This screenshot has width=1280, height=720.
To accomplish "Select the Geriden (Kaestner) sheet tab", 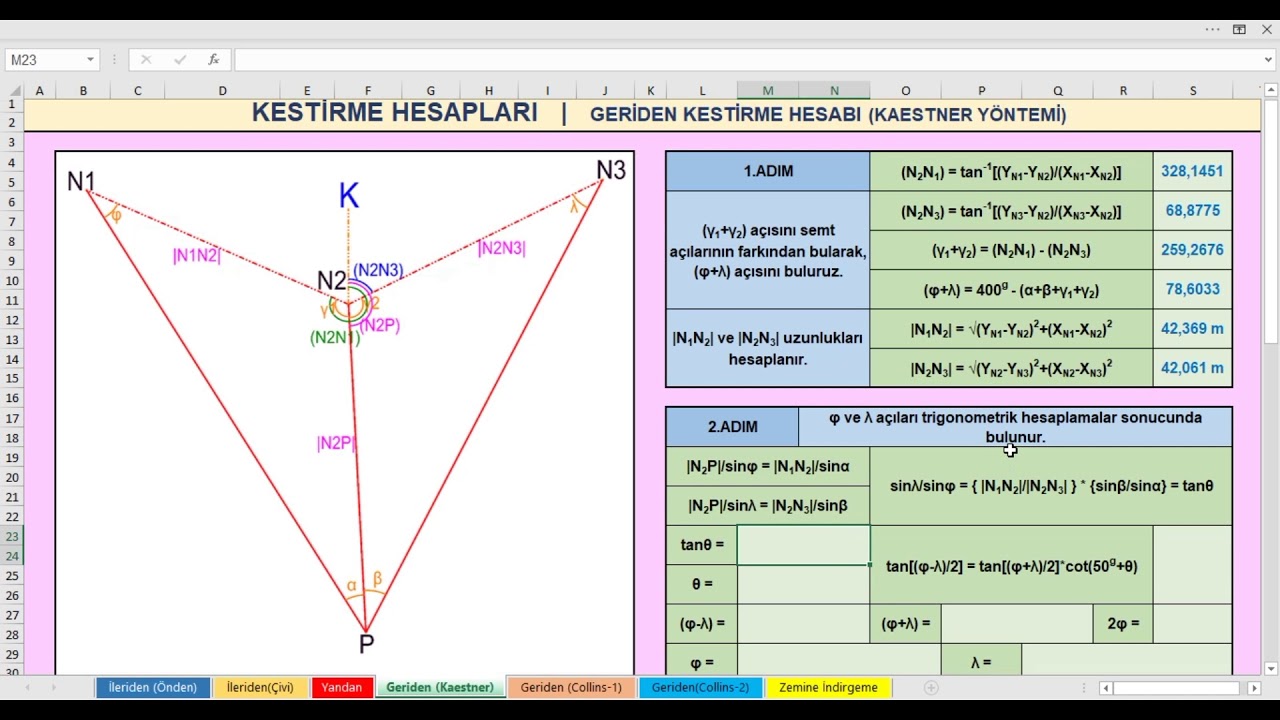I will pos(440,687).
